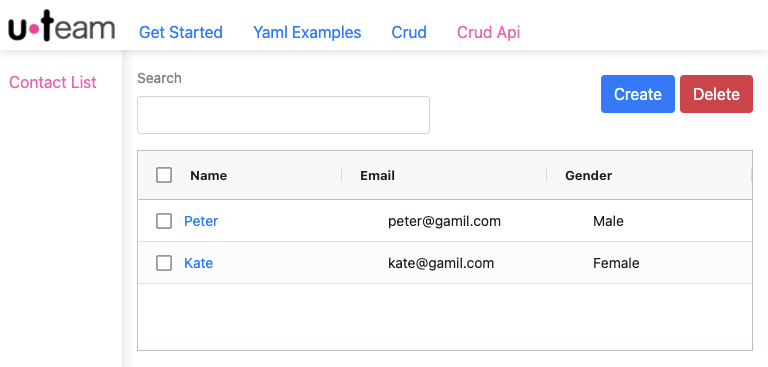Open the Get Started page
The width and height of the screenshot is (768, 367).
tap(181, 32)
